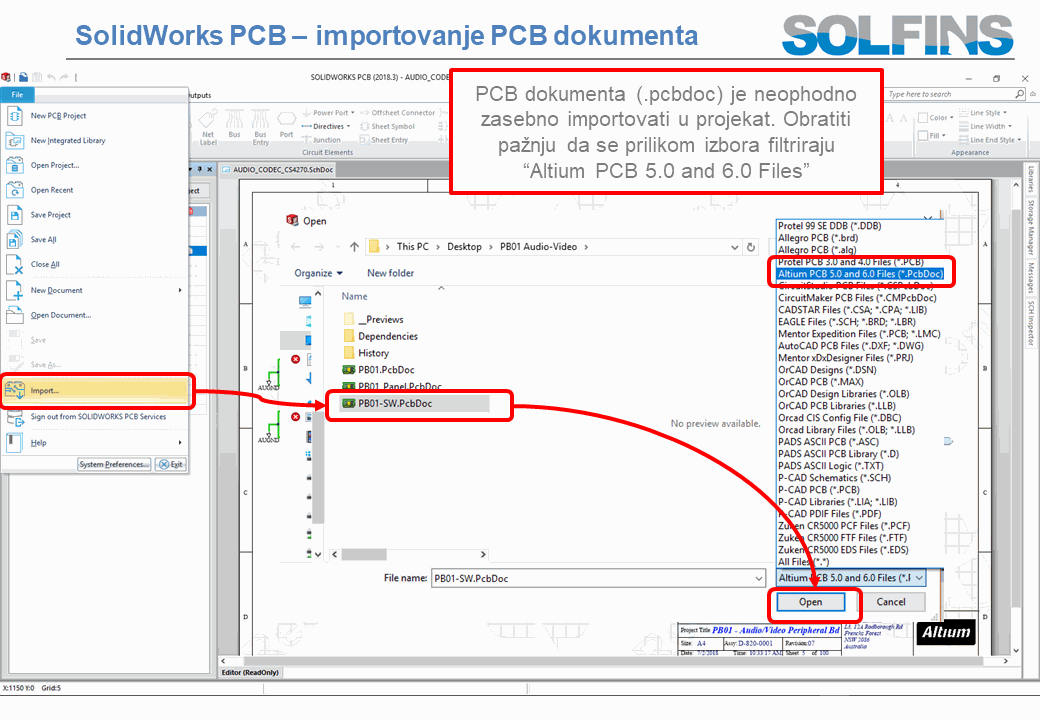This screenshot has width=1040, height=720.
Task: Click the Import icon in File menu
Action: click(15, 390)
